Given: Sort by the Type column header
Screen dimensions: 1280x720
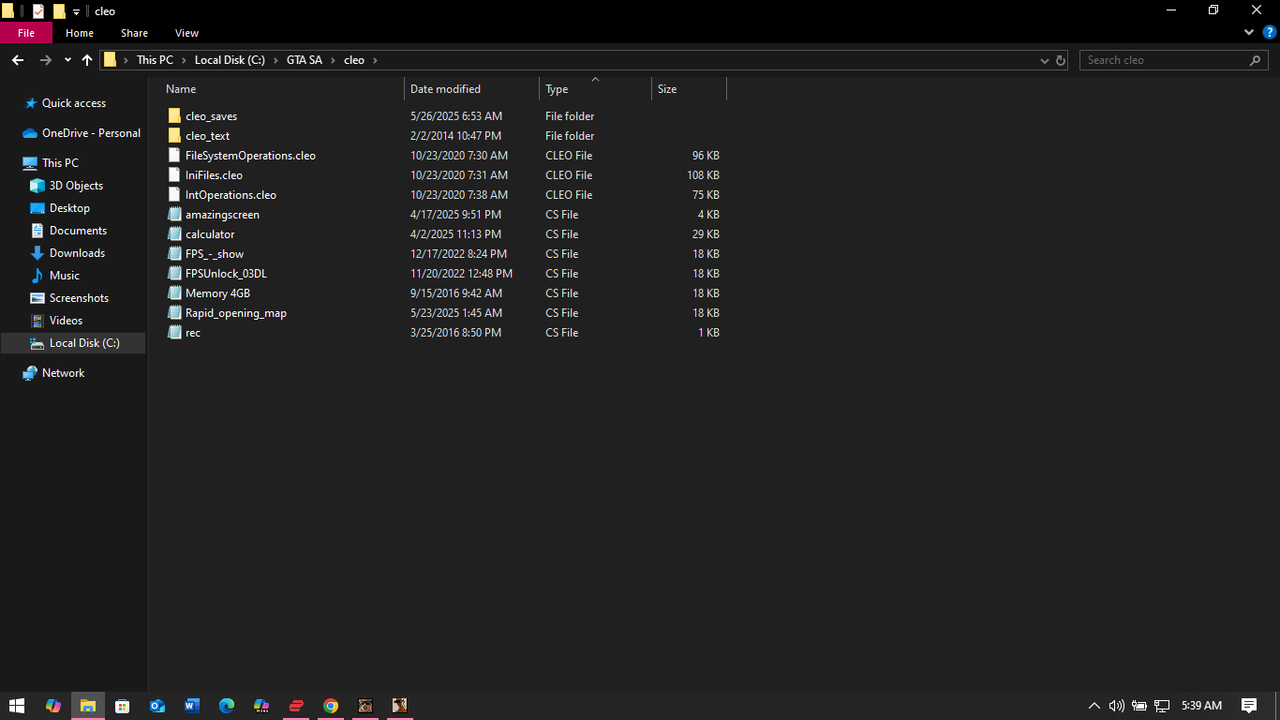Looking at the screenshot, I should pos(595,89).
